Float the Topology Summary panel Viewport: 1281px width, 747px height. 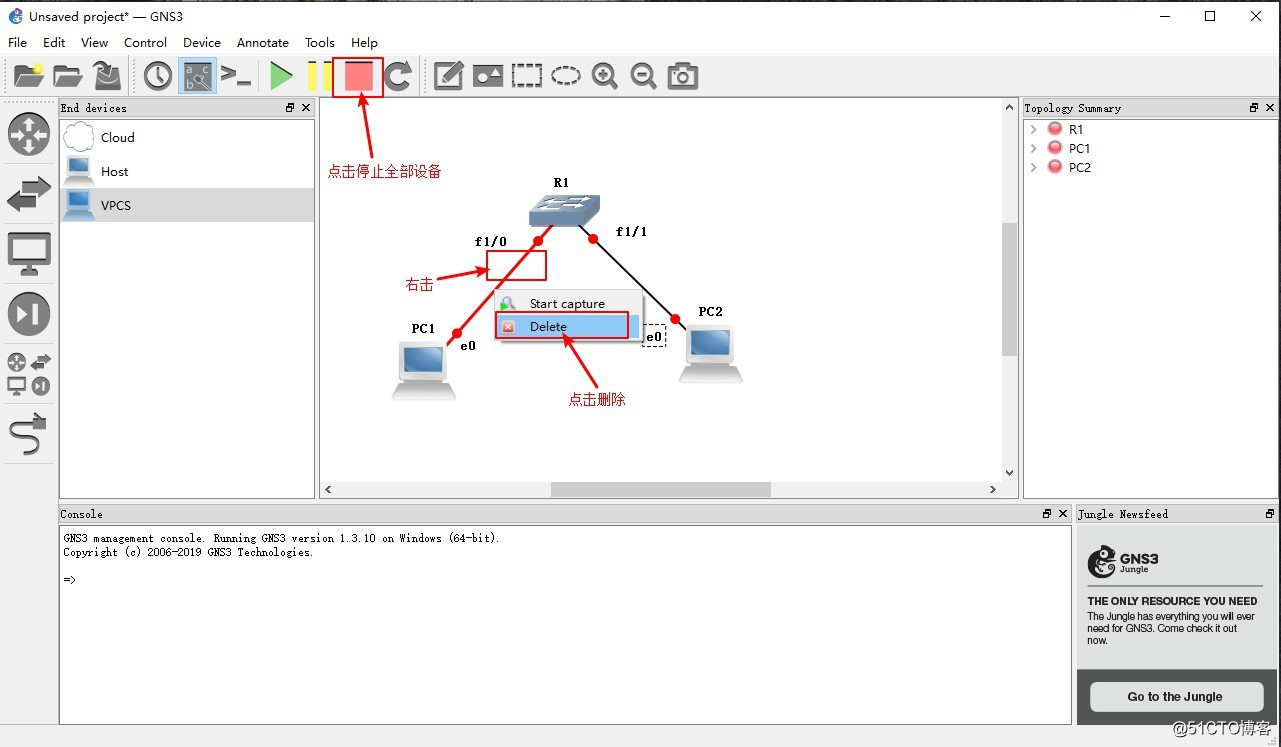[1254, 107]
